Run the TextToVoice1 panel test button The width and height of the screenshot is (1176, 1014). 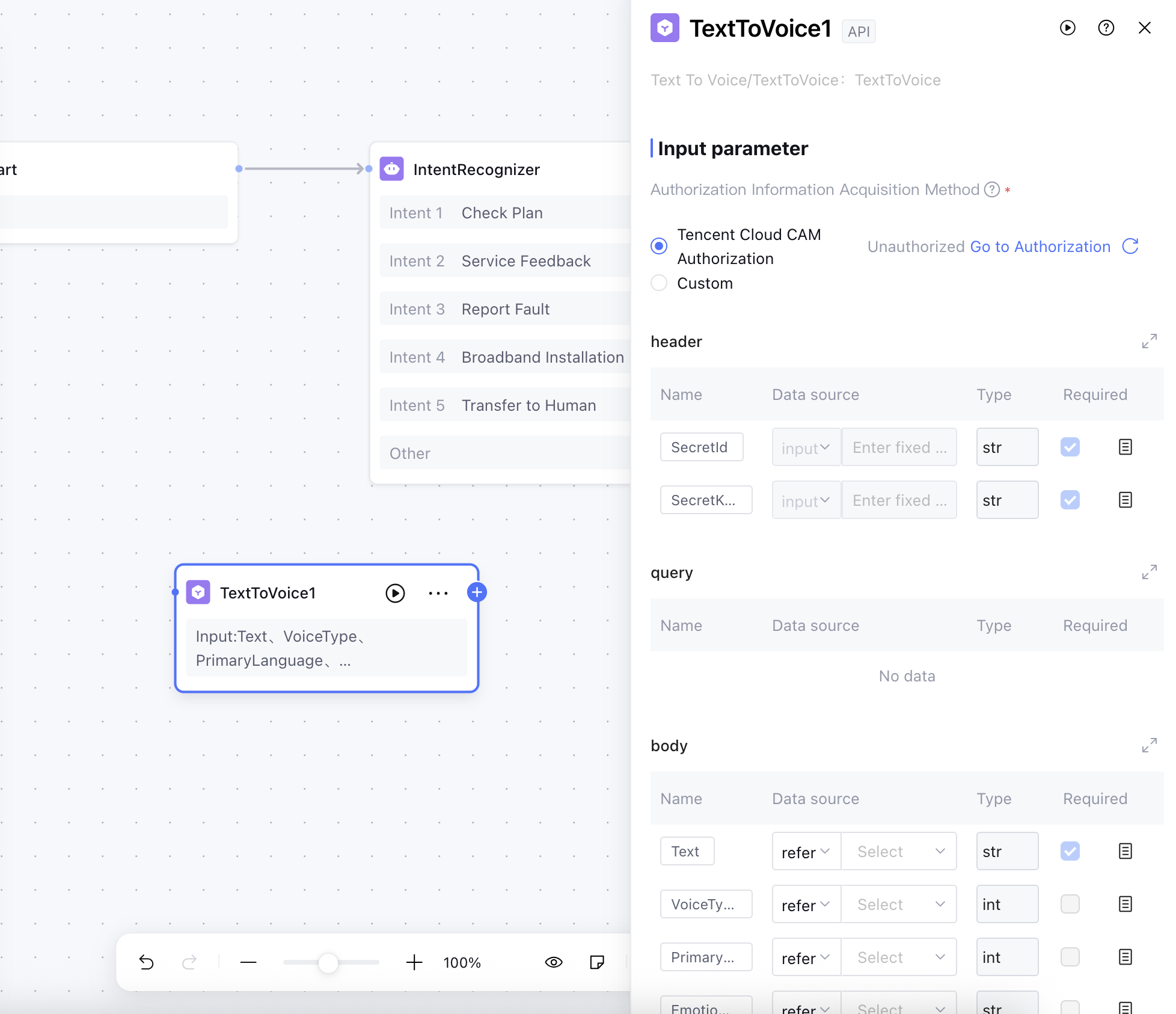click(1067, 28)
